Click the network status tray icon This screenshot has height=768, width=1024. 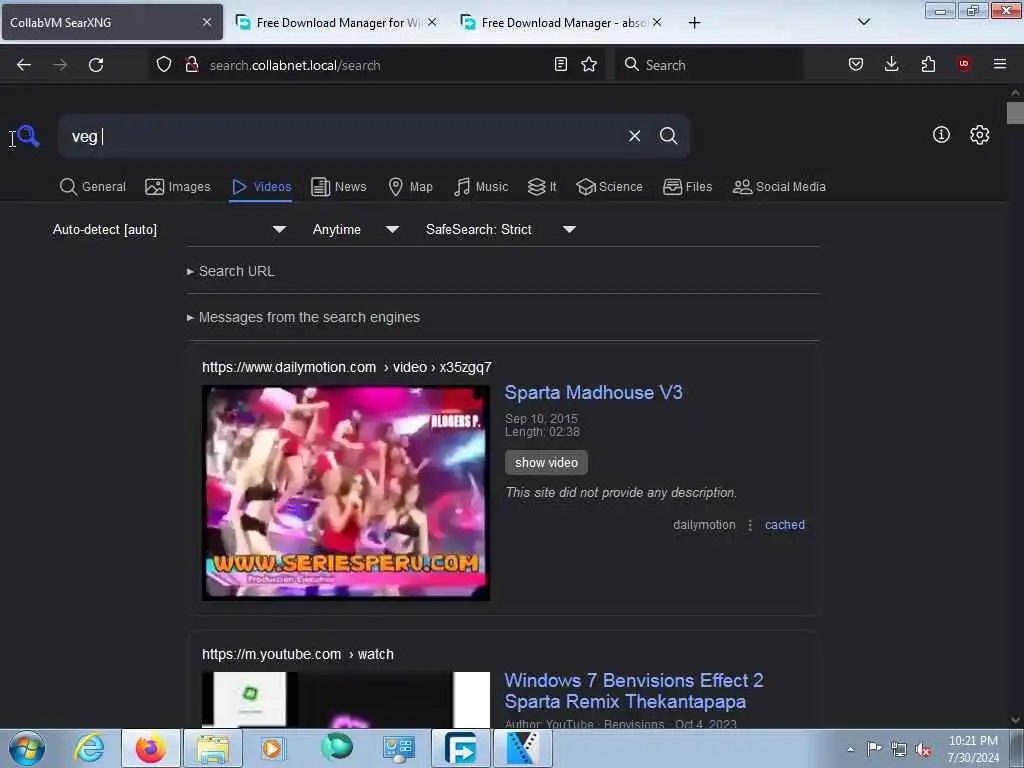899,749
